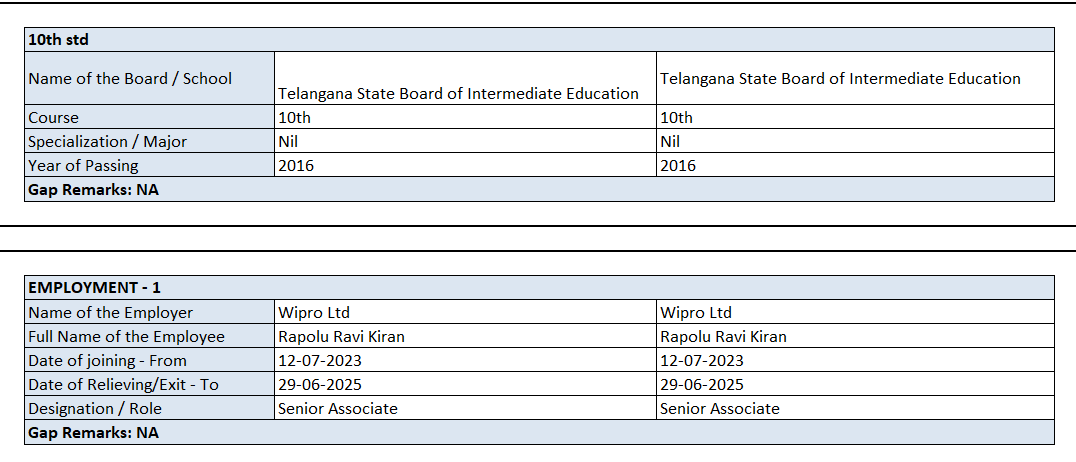Click the "Date of Relieving/Exit - To" label

tap(123, 384)
